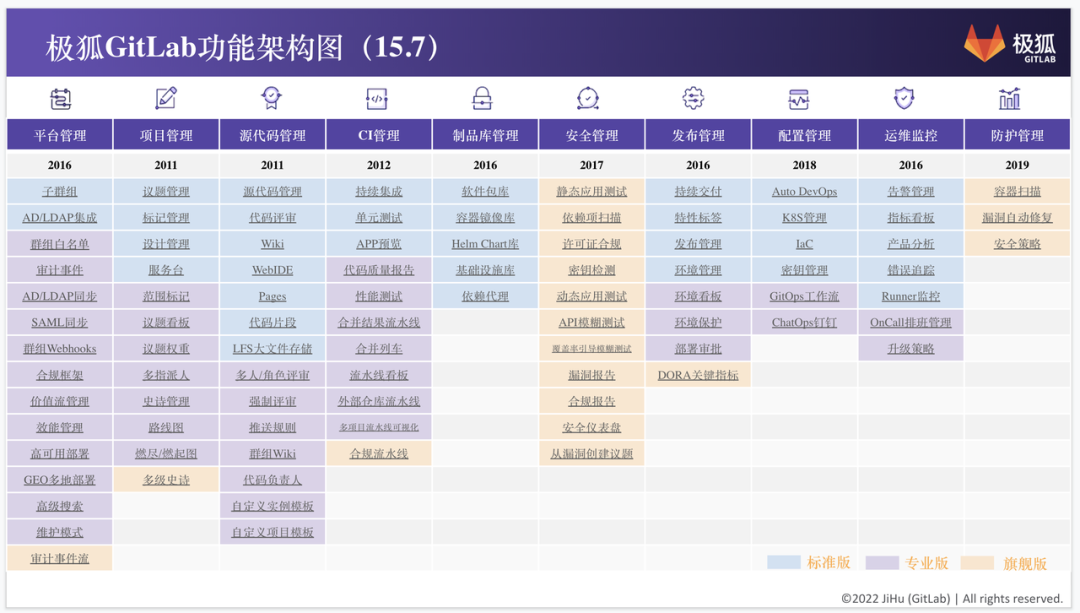1080x613 pixels.
Task: Open the Auto DevOps link
Action: pyautogui.click(x=804, y=191)
